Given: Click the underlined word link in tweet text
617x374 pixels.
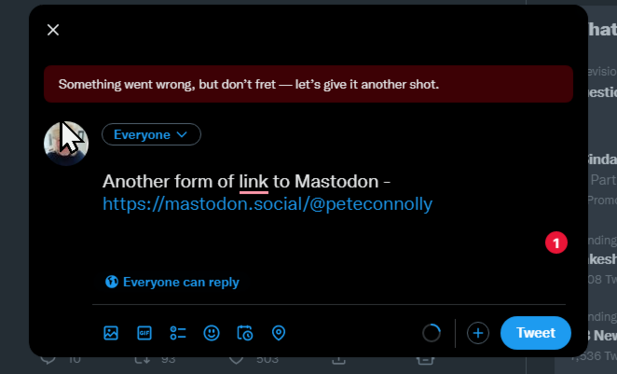Looking at the screenshot, I should point(254,182).
